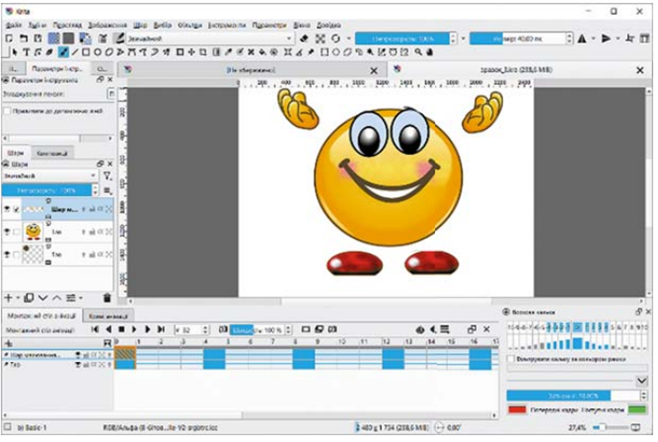The image size is (658, 442).
Task: Open the layer blending mode dropdown
Action: tap(50, 175)
